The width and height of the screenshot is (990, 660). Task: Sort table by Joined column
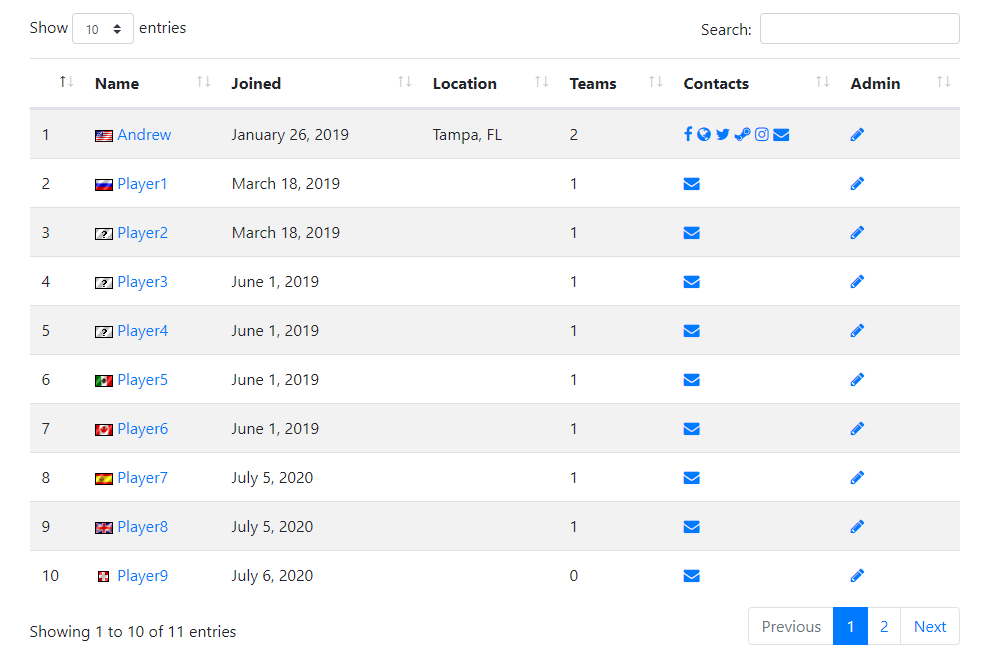(321, 83)
